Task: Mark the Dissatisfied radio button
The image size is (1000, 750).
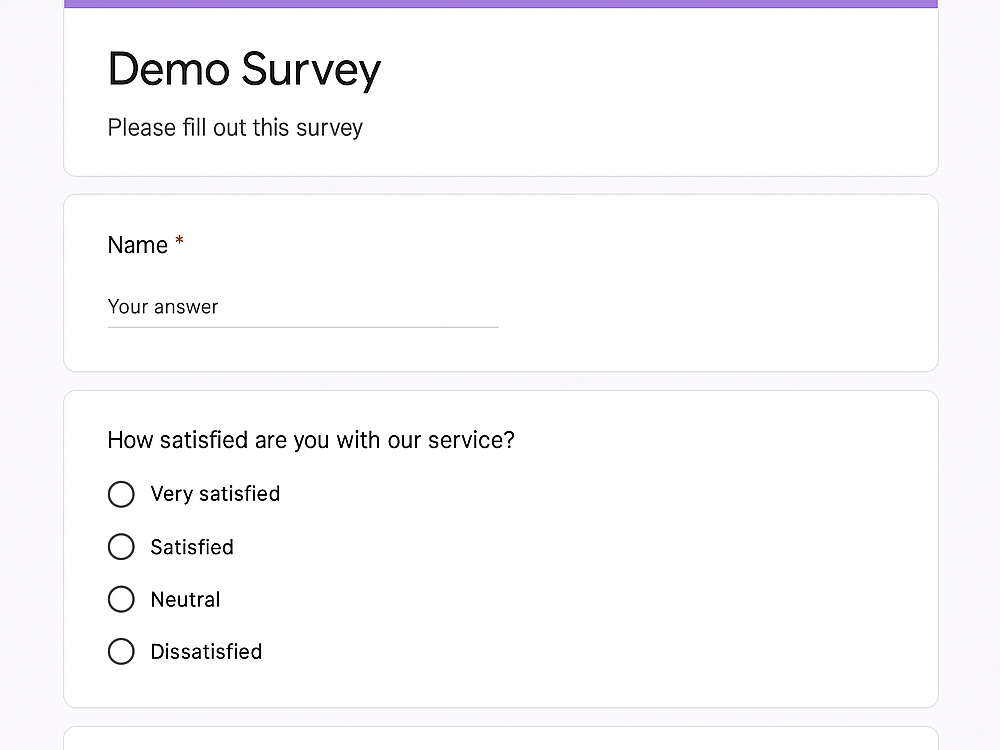Action: point(121,652)
